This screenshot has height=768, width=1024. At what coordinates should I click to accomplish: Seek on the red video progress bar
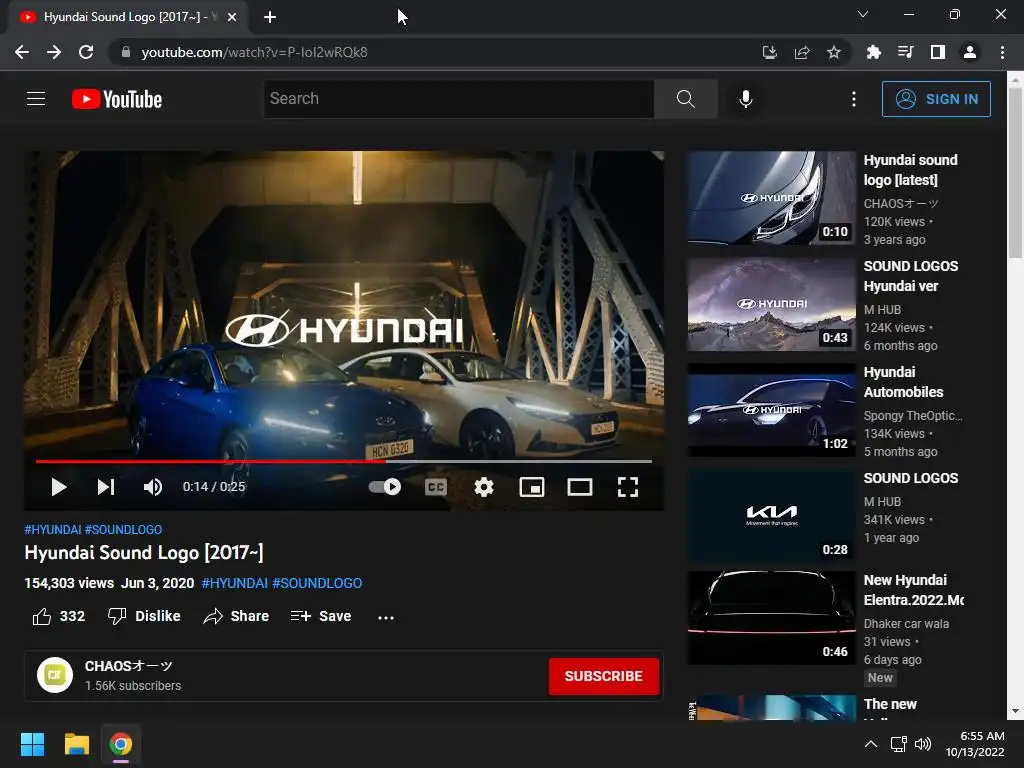coord(344,461)
